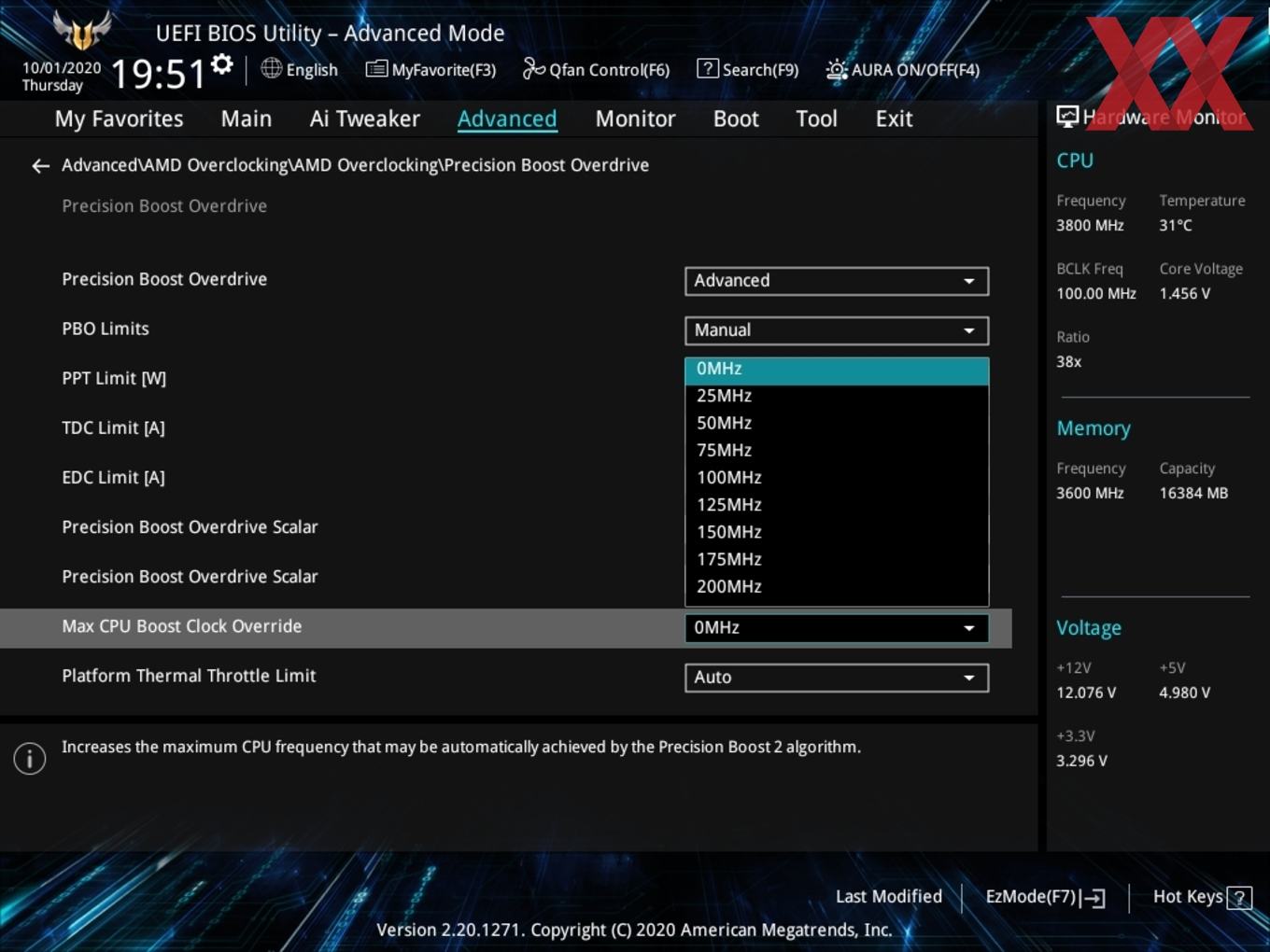Select 175MHz boost override option
This screenshot has width=1270, height=952.
[837, 559]
